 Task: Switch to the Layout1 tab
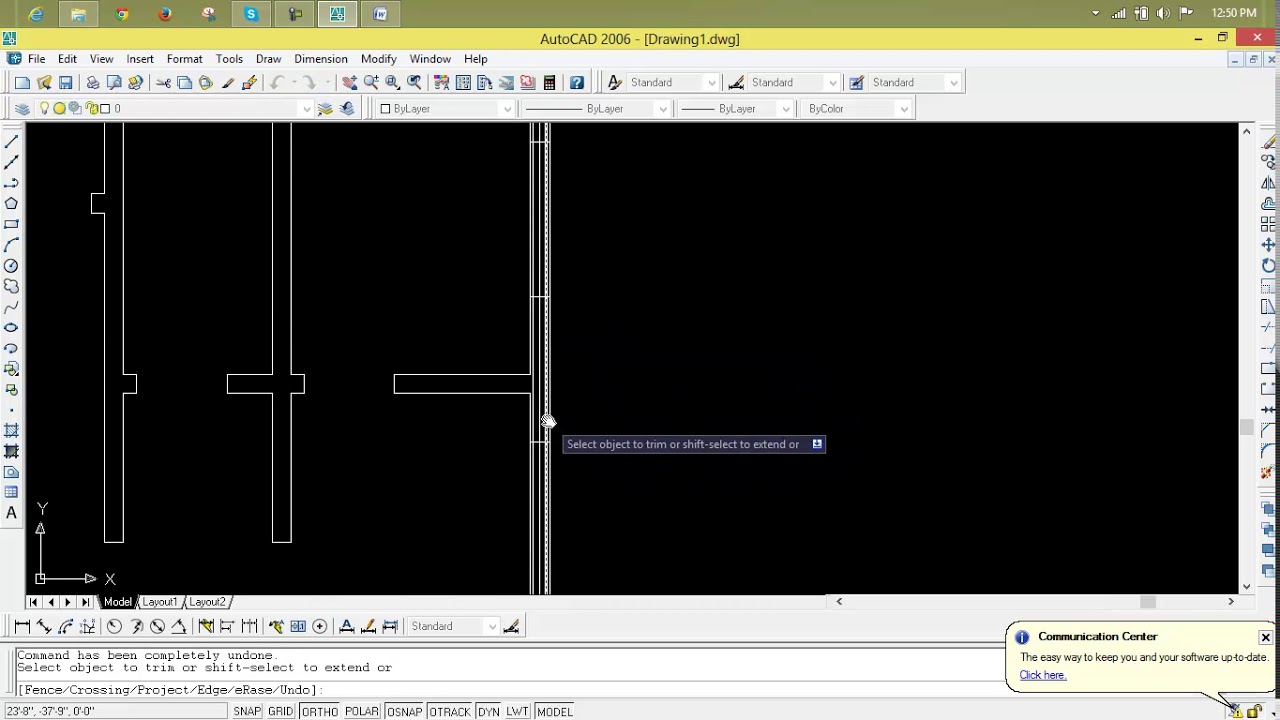(160, 602)
